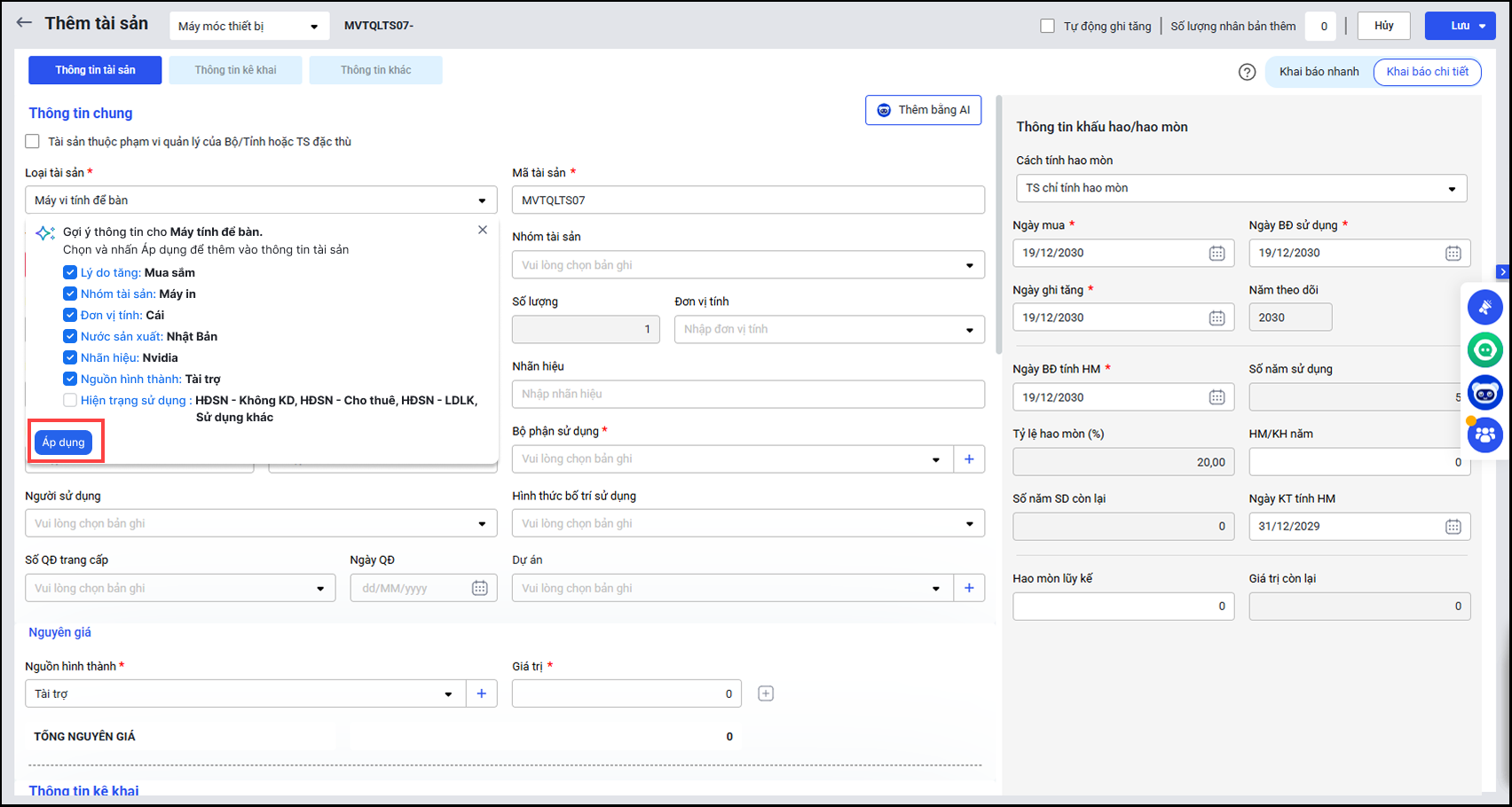Image resolution: width=1512 pixels, height=807 pixels.
Task: Click the Nhãn hiệu input field
Action: [x=747, y=394]
